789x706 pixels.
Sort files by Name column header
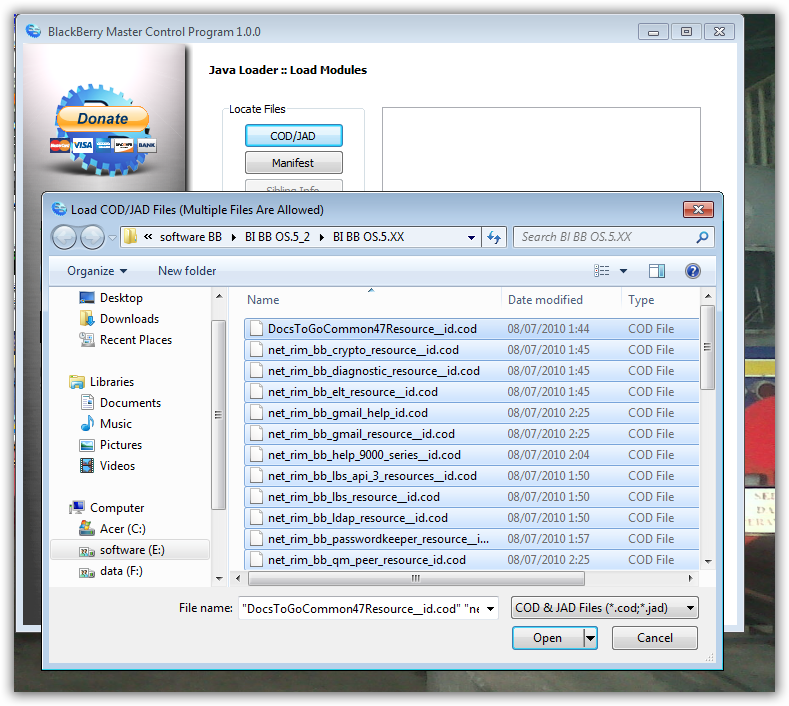(371, 300)
